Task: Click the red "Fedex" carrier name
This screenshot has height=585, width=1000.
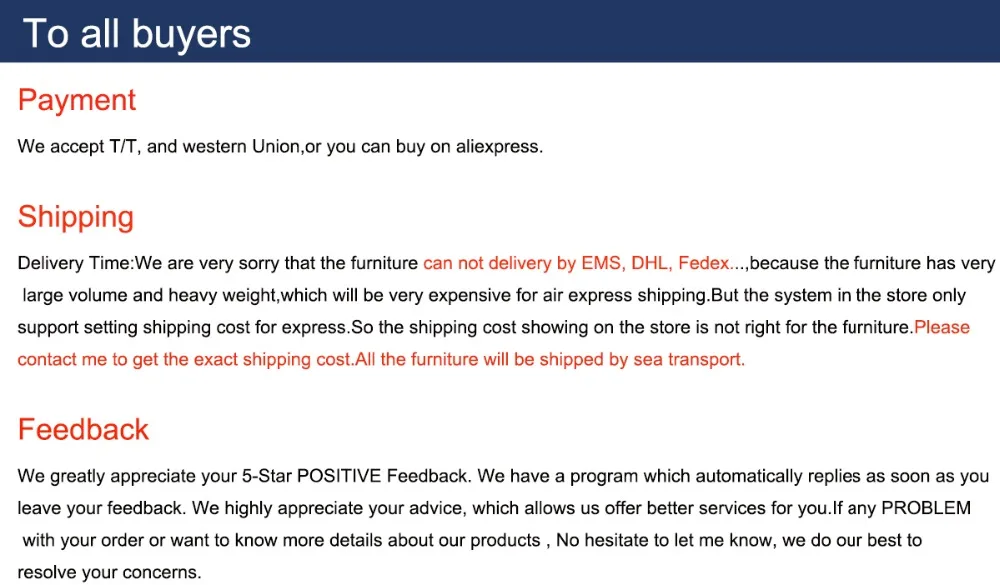Action: [704, 264]
